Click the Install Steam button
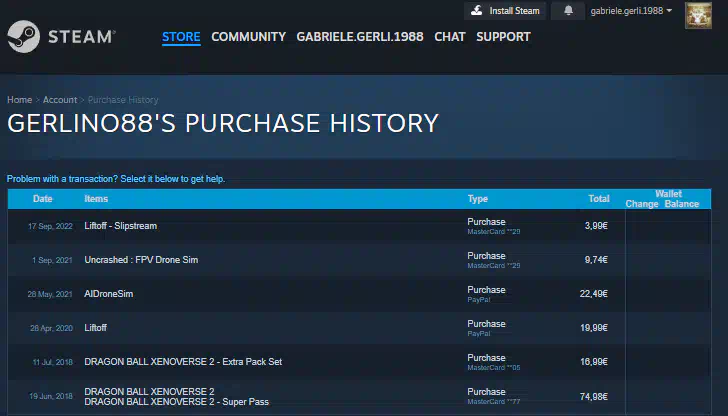Screen dimensions: 728x416 point(505,11)
